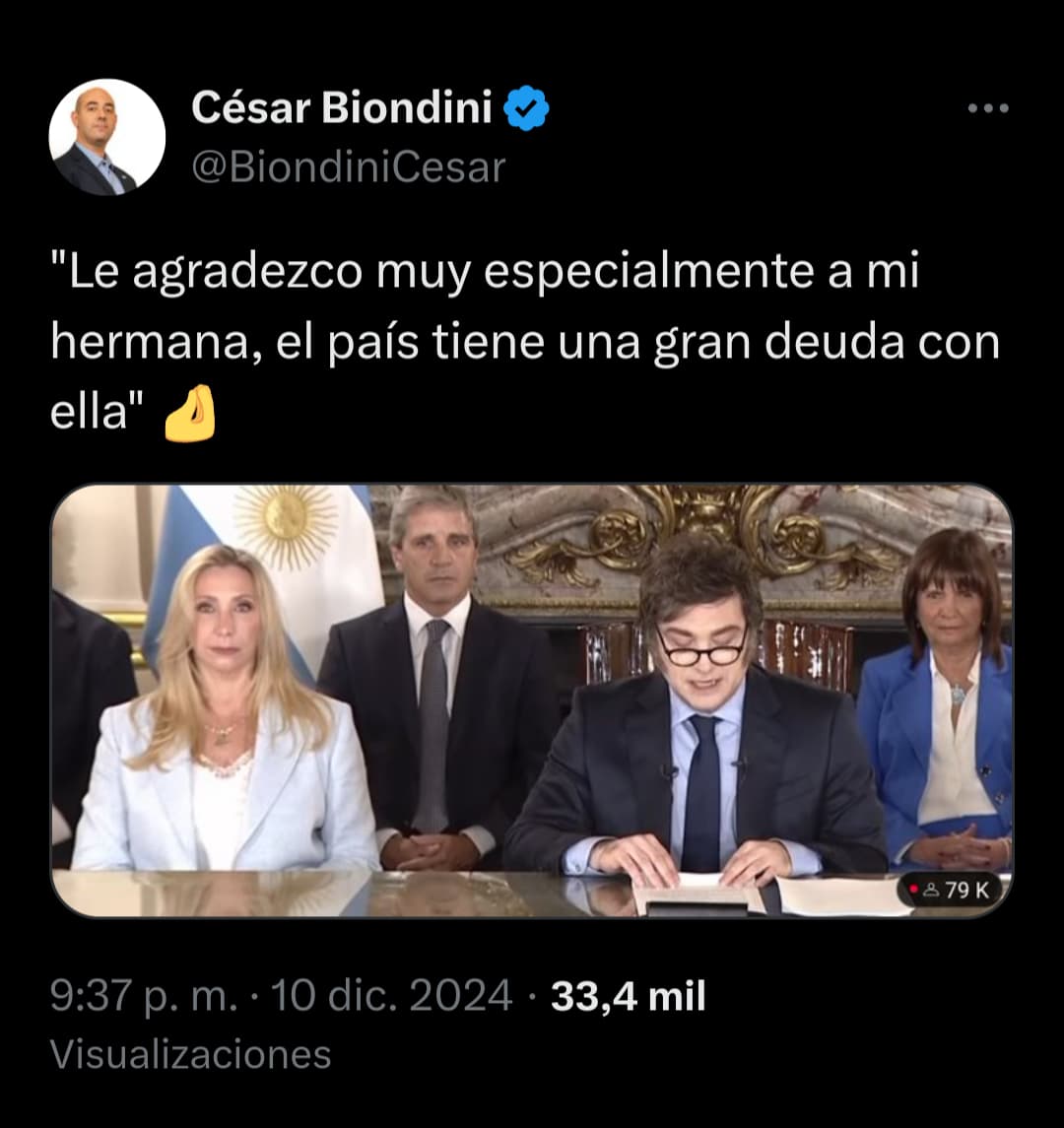This screenshot has height=1128, width=1064.
Task: Click the 79 K live viewers badge
Action: [x=949, y=890]
